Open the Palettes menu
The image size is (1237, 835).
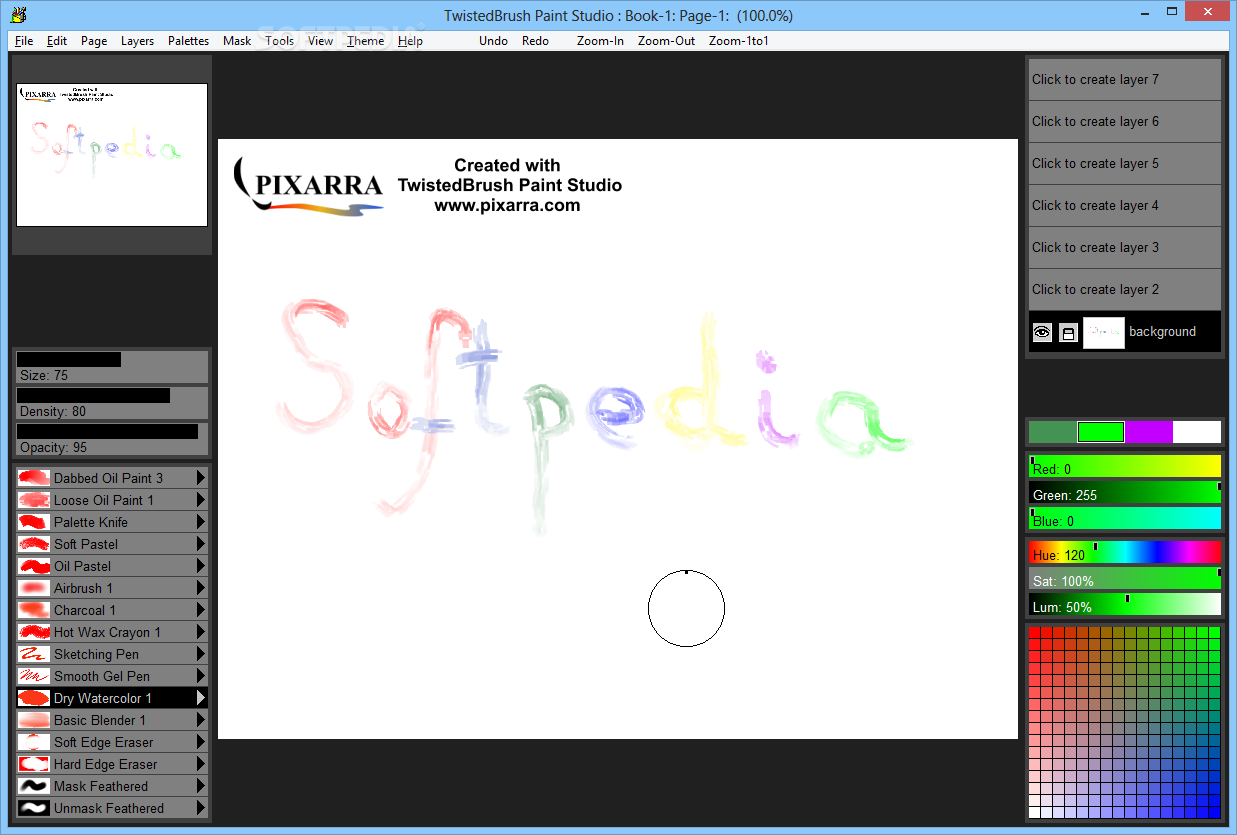(x=188, y=41)
